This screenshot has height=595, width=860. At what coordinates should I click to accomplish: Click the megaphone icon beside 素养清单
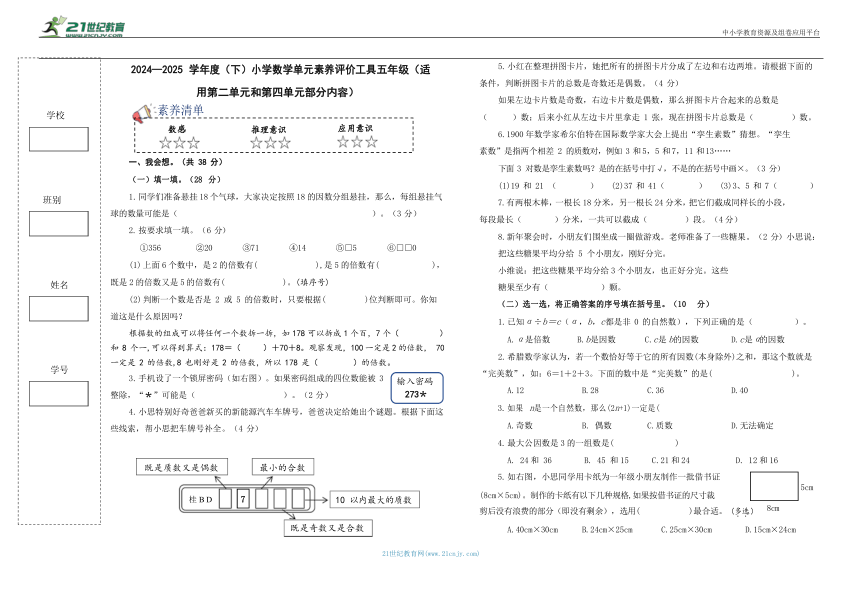pyautogui.click(x=142, y=114)
